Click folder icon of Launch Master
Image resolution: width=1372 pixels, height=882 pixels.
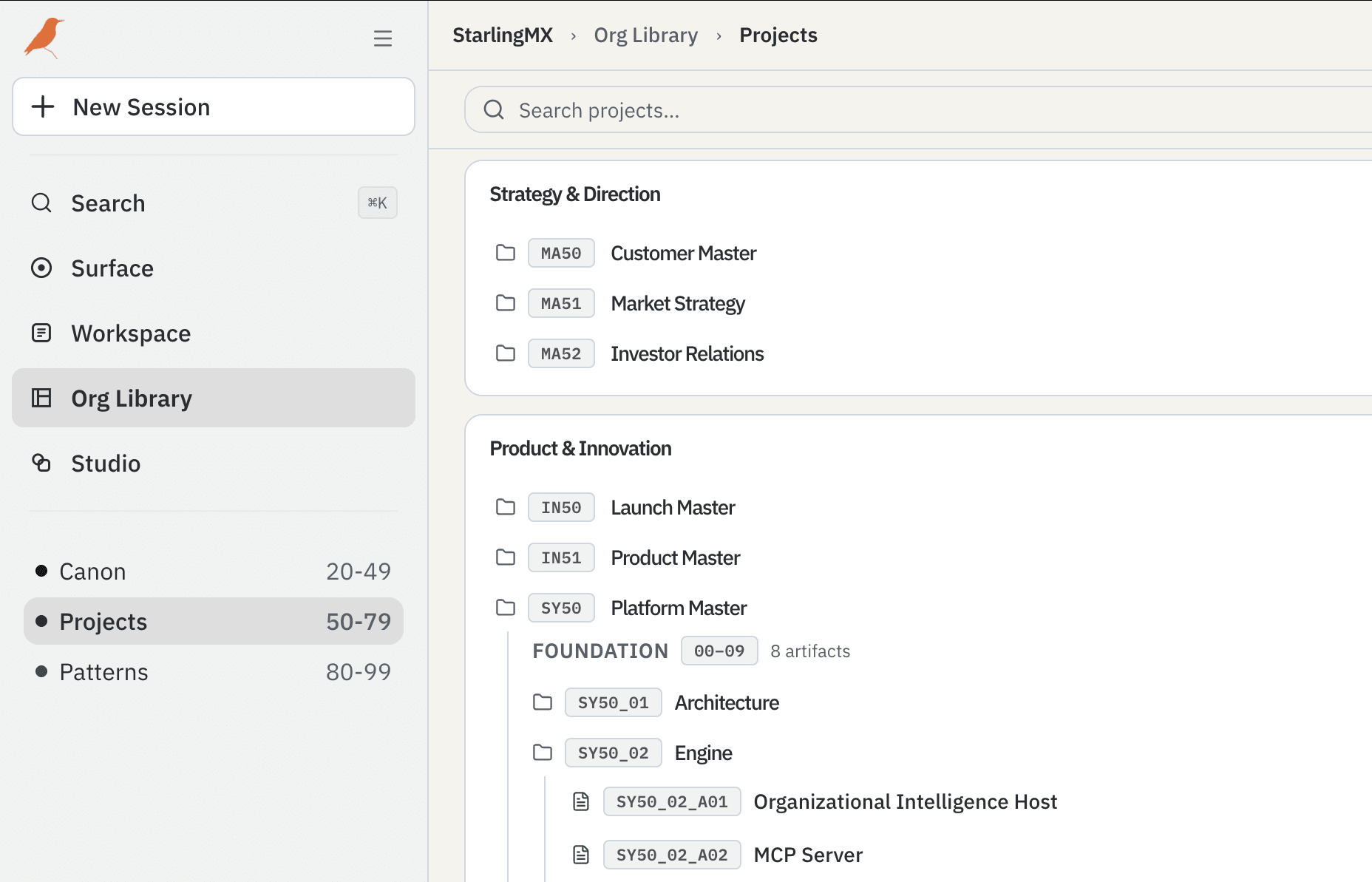[506, 507]
